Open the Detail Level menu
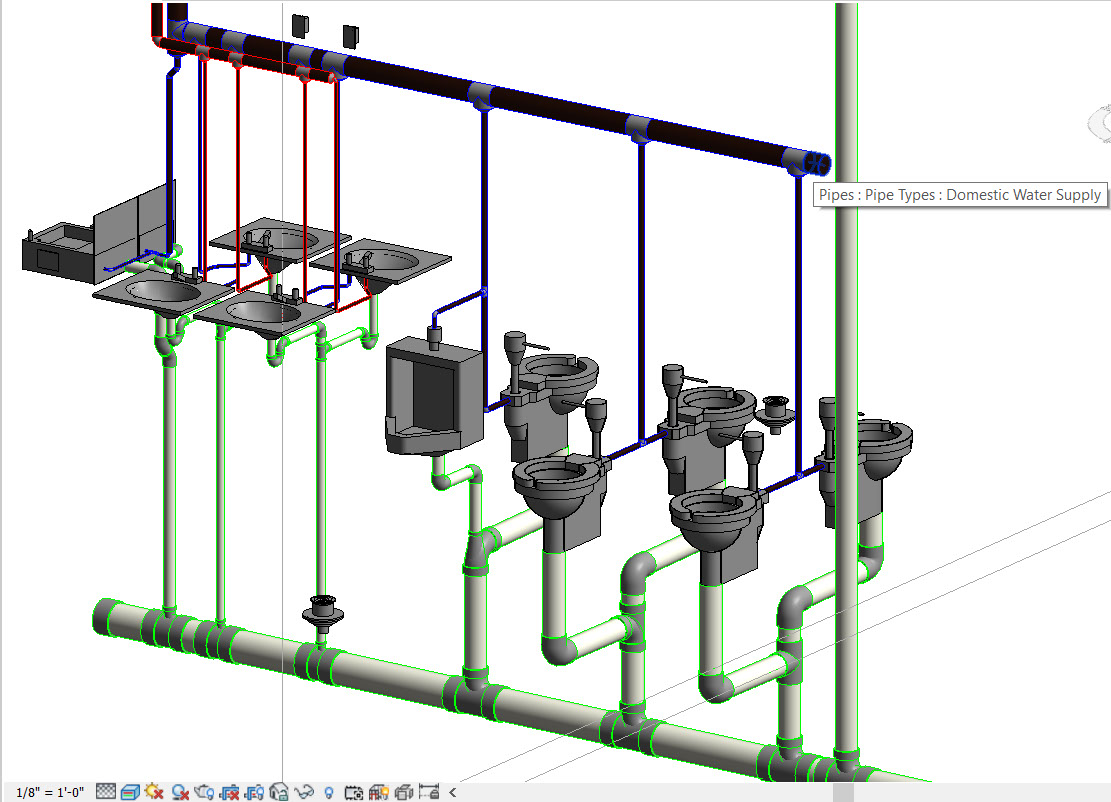The image size is (1111, 802). click(105, 792)
